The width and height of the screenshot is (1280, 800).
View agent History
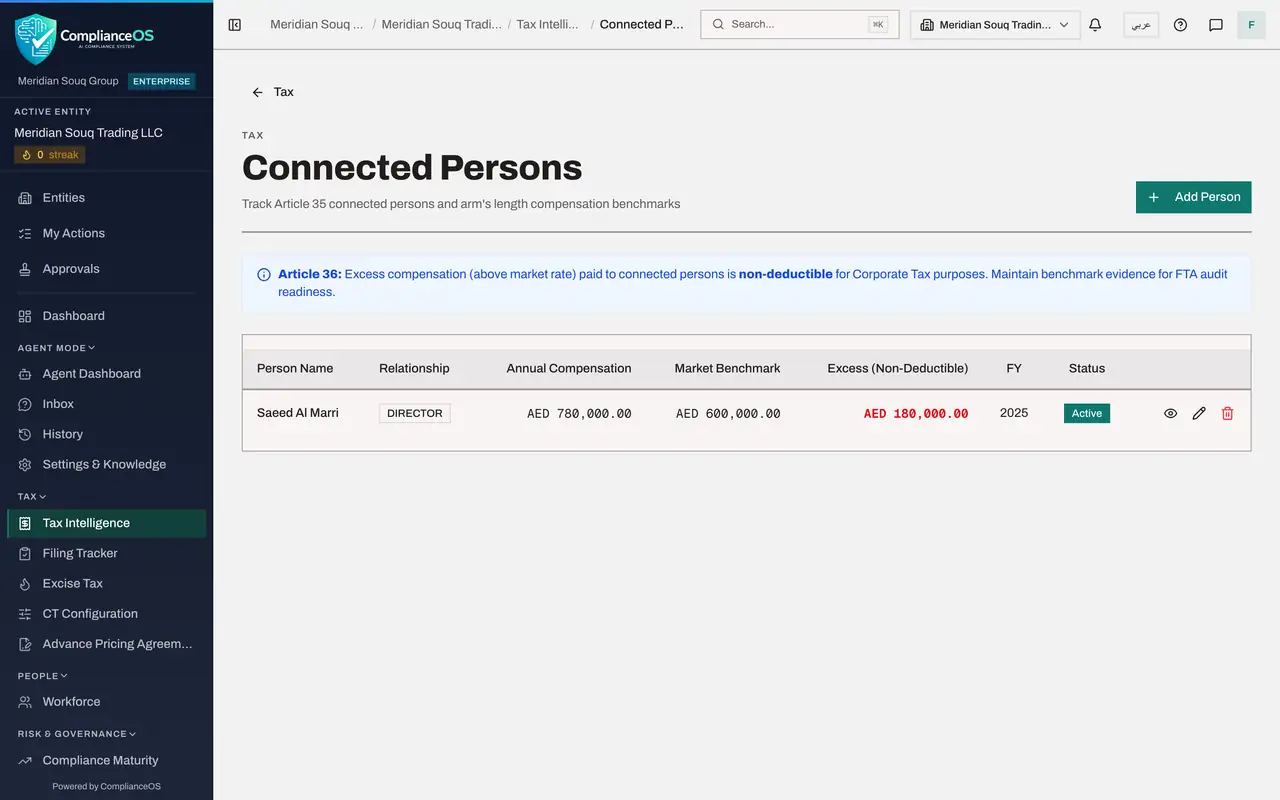coord(106,434)
